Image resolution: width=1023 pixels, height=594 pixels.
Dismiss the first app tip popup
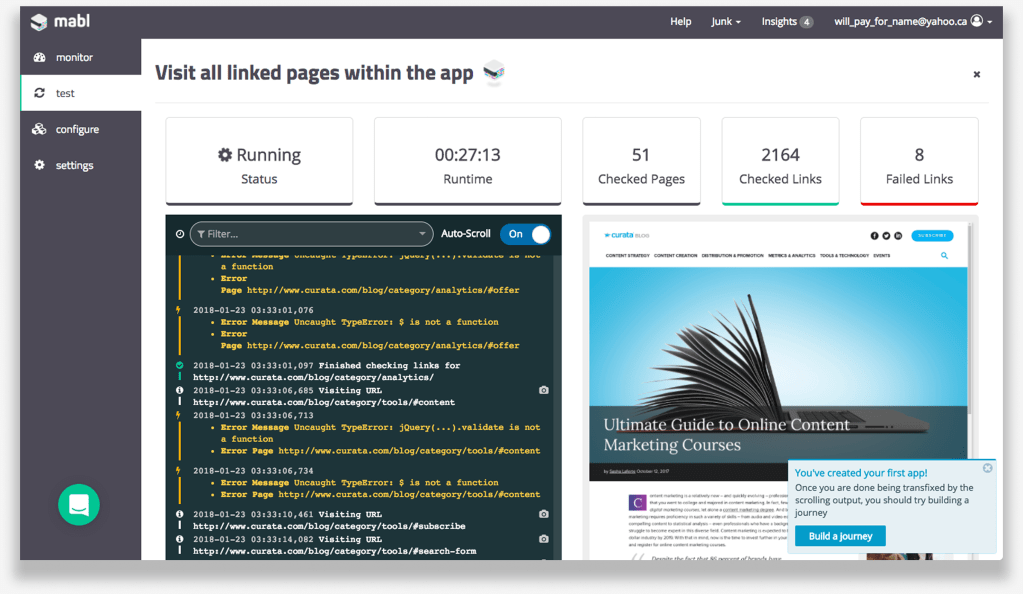pos(987,468)
